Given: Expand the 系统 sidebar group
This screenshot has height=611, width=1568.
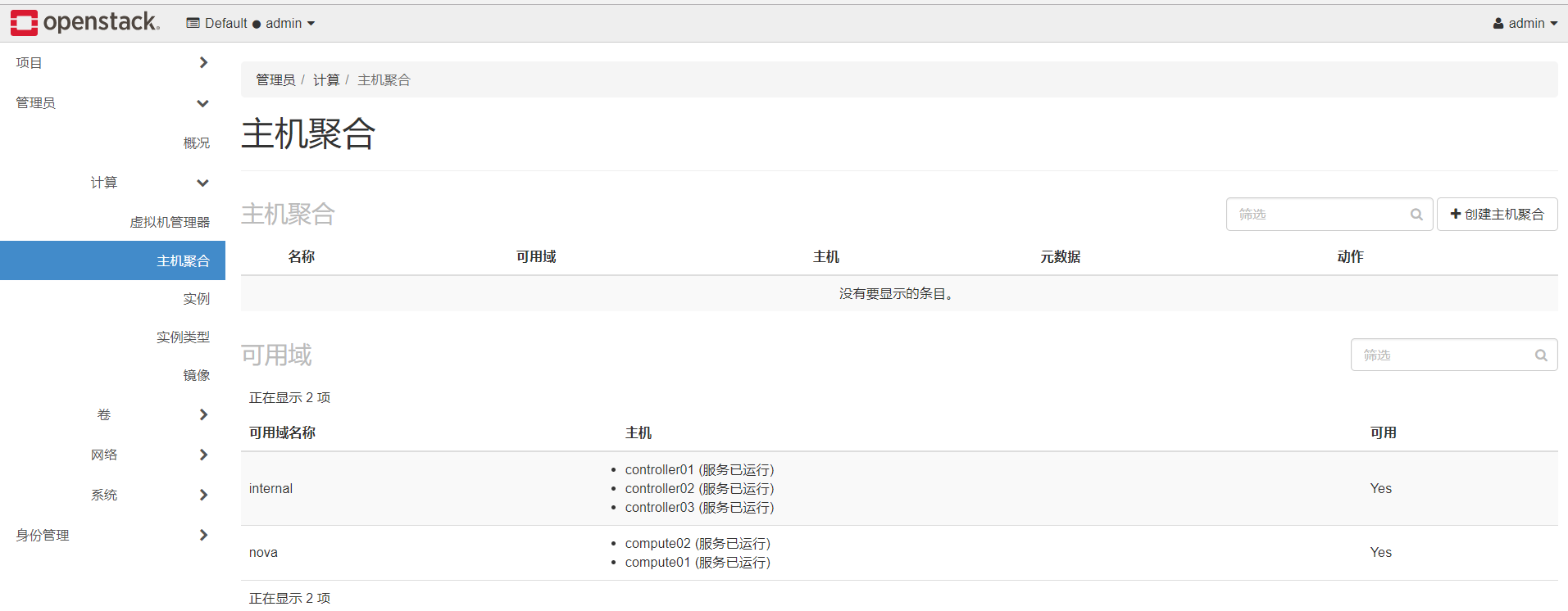Looking at the screenshot, I should click(x=149, y=495).
